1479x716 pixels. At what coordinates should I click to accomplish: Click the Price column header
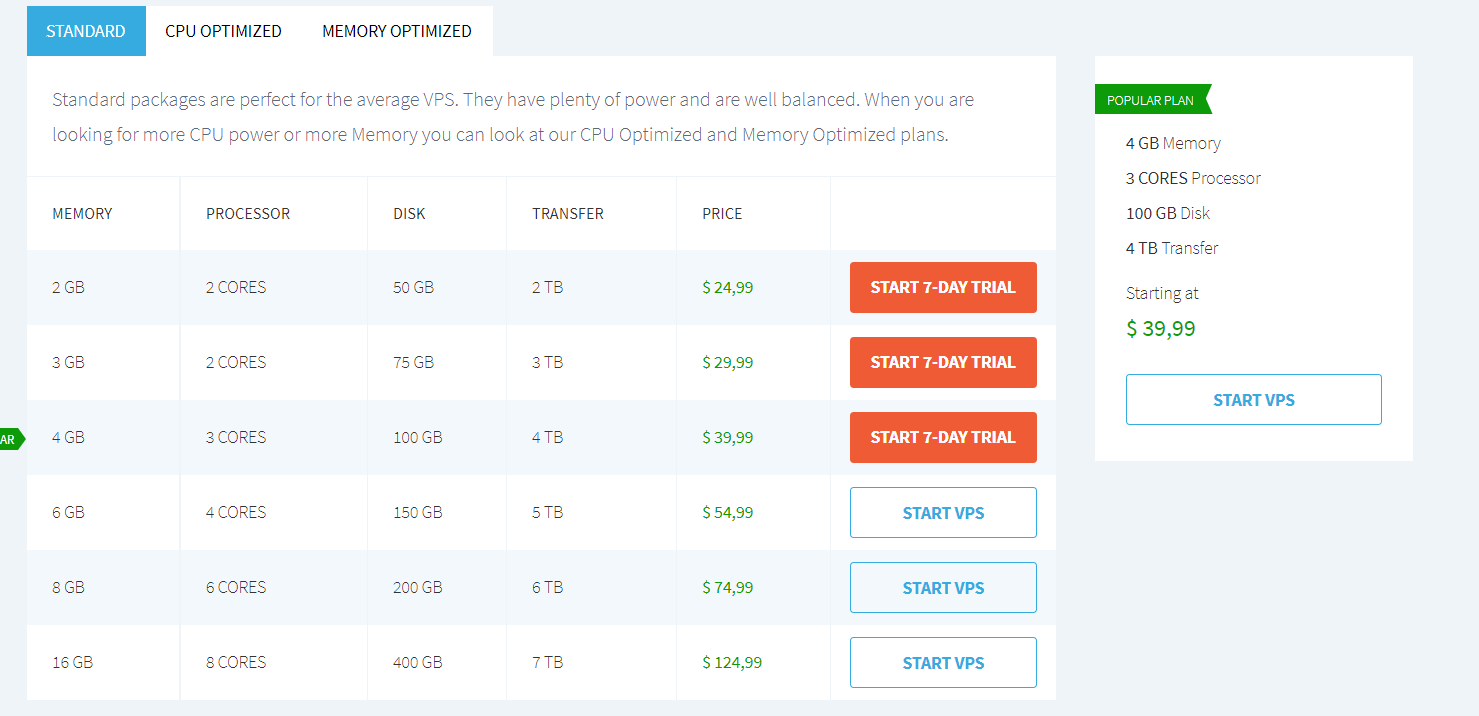click(x=722, y=214)
